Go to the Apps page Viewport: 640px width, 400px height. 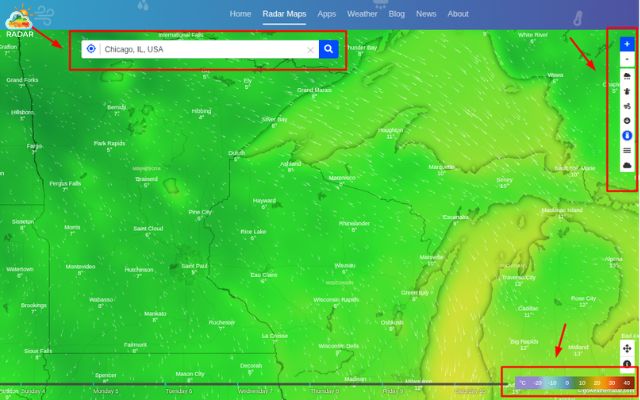[327, 14]
